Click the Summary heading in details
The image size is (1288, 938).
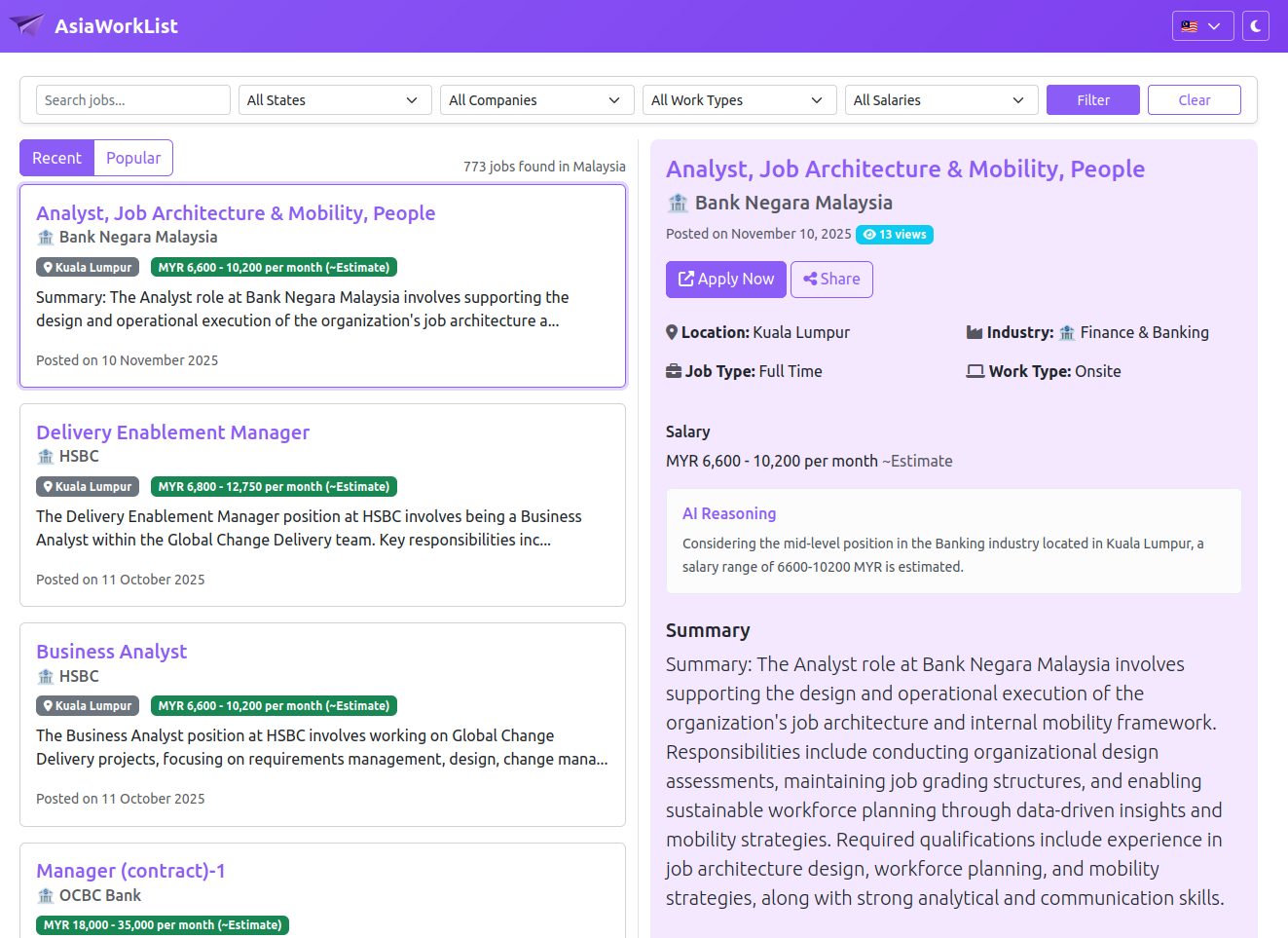[708, 630]
